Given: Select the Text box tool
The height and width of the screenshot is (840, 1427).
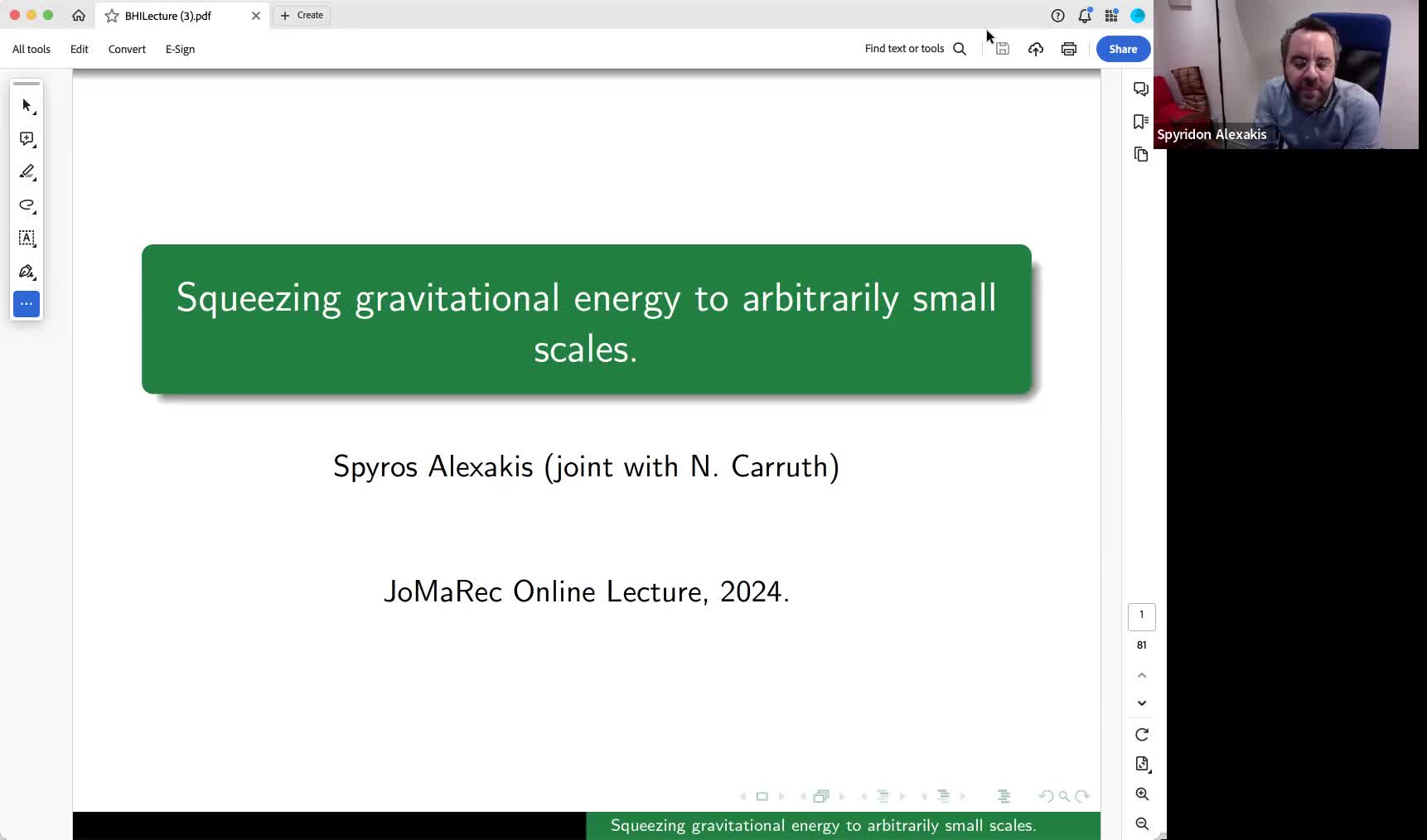Looking at the screenshot, I should click(27, 239).
